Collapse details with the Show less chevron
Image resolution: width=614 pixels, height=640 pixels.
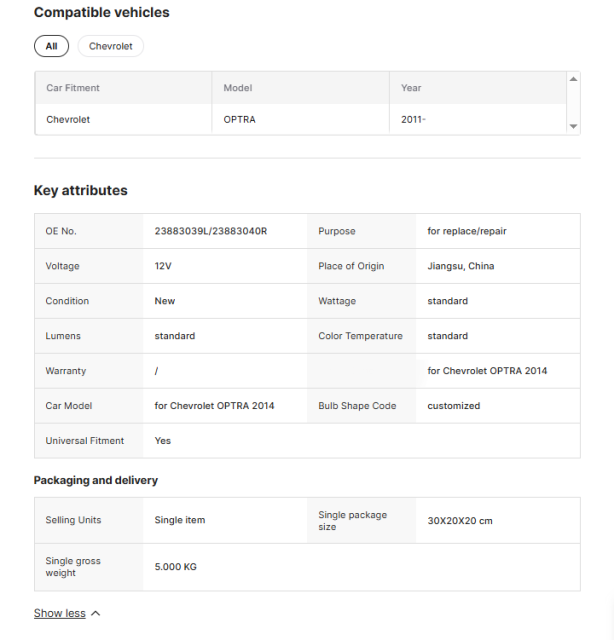96,614
